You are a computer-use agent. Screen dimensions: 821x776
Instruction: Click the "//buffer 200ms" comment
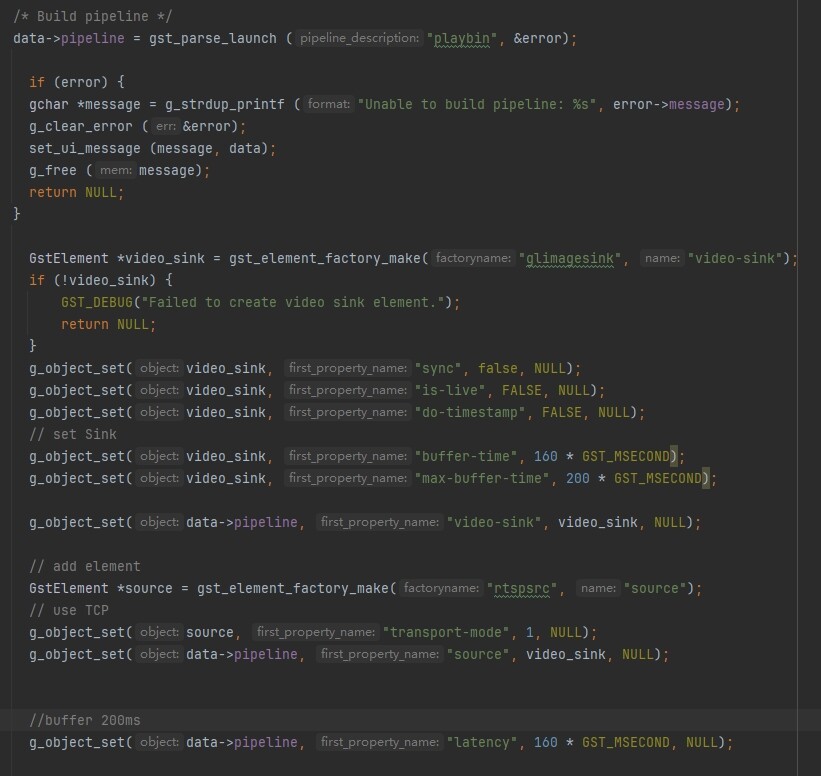(x=85, y=720)
